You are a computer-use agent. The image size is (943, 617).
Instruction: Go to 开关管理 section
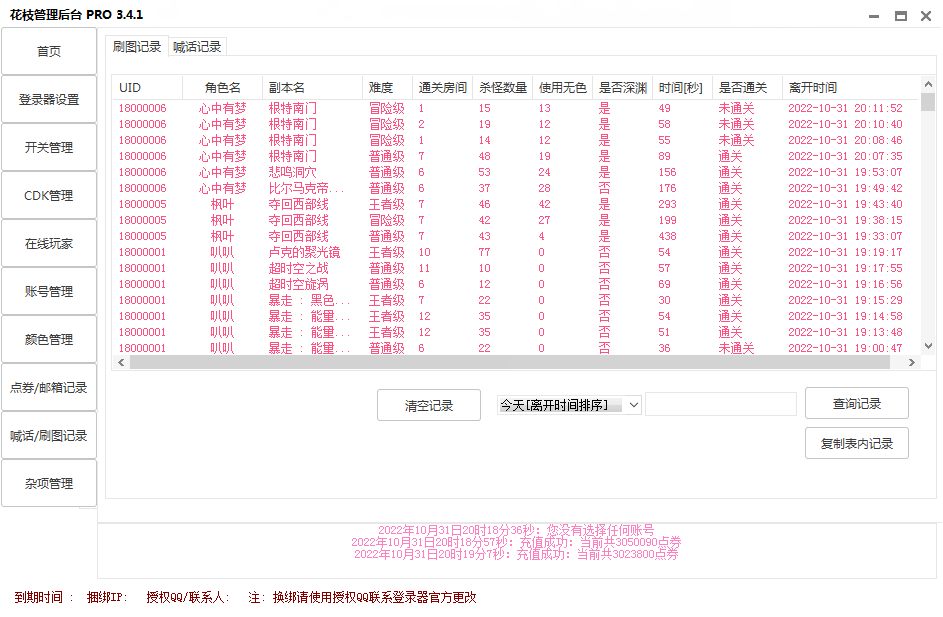tap(49, 148)
